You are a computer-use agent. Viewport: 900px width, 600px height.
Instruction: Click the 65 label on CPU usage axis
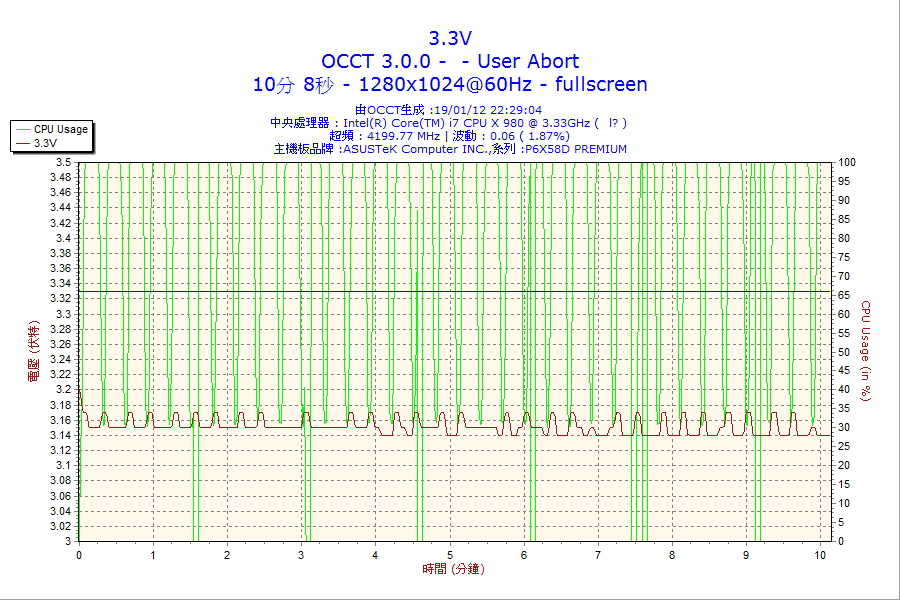(x=844, y=295)
